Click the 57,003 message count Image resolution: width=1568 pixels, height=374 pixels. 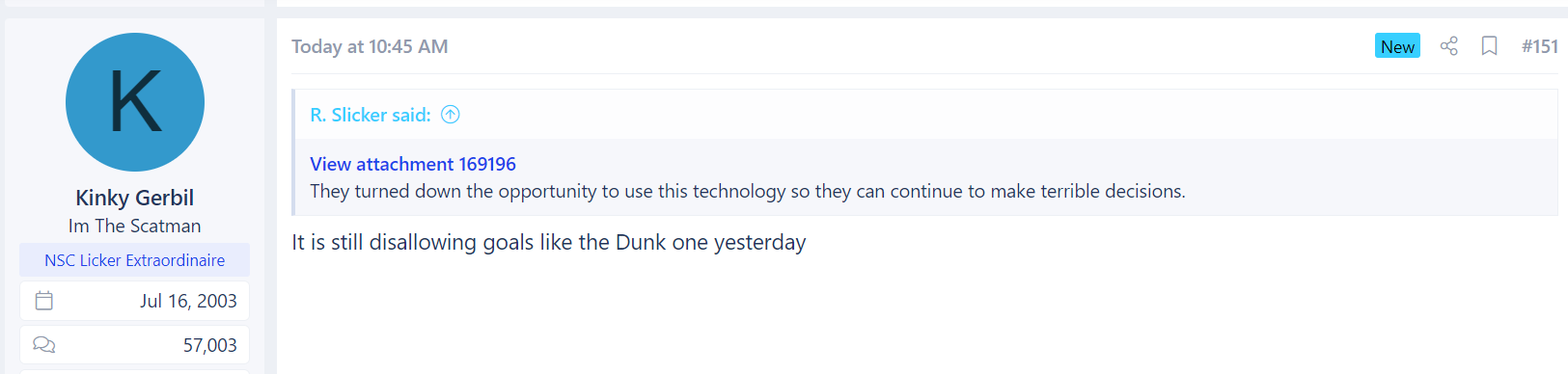pos(210,345)
